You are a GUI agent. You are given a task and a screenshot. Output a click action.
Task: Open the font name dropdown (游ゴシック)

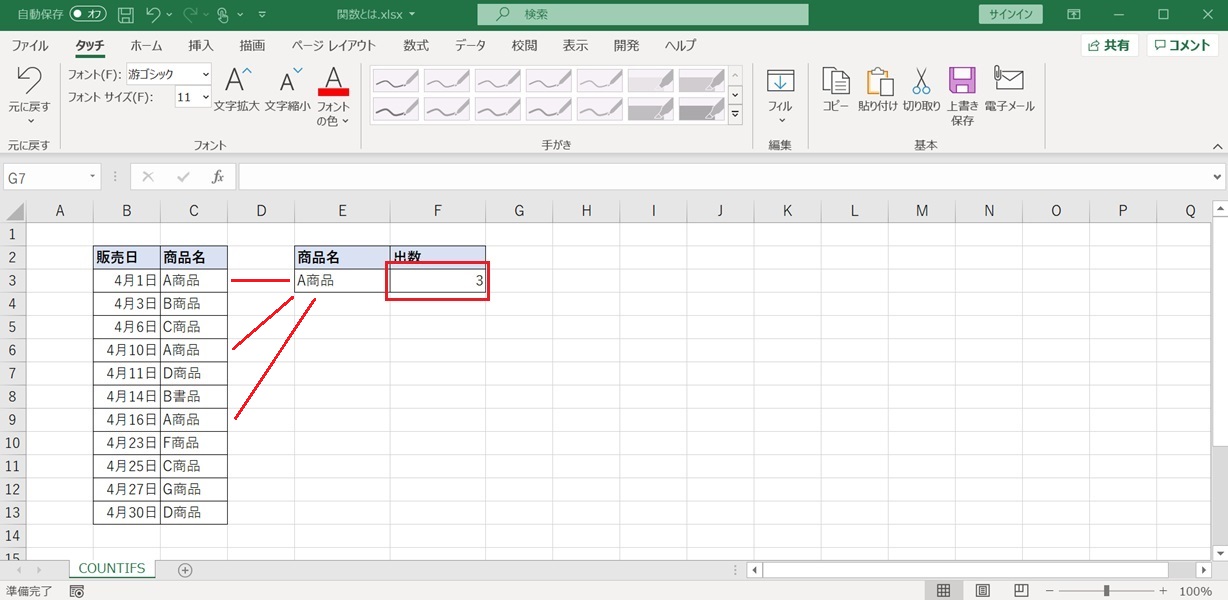tap(205, 74)
